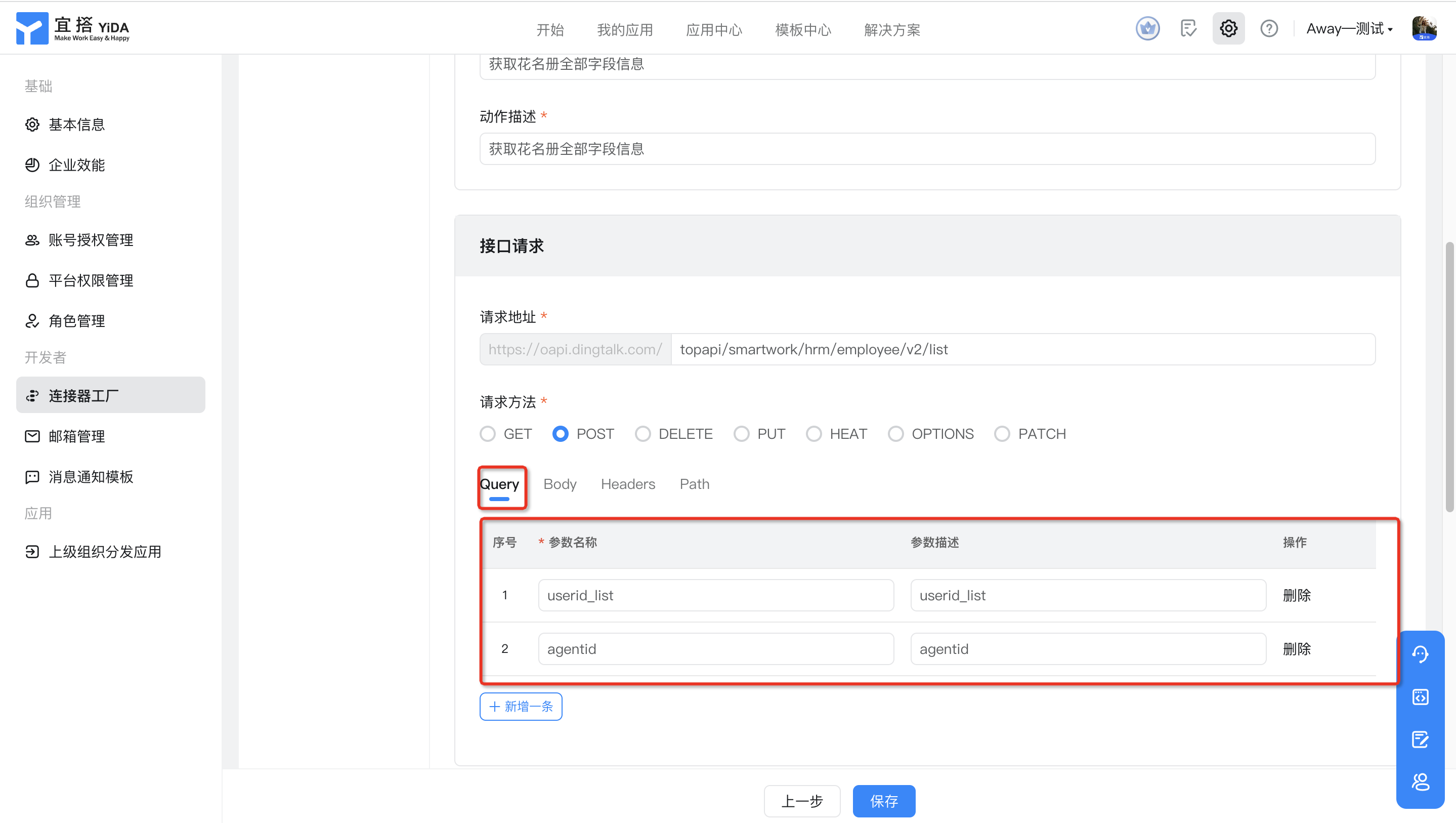The width and height of the screenshot is (1456, 823).
Task: Click the request URL path input field
Action: pos(1023,350)
